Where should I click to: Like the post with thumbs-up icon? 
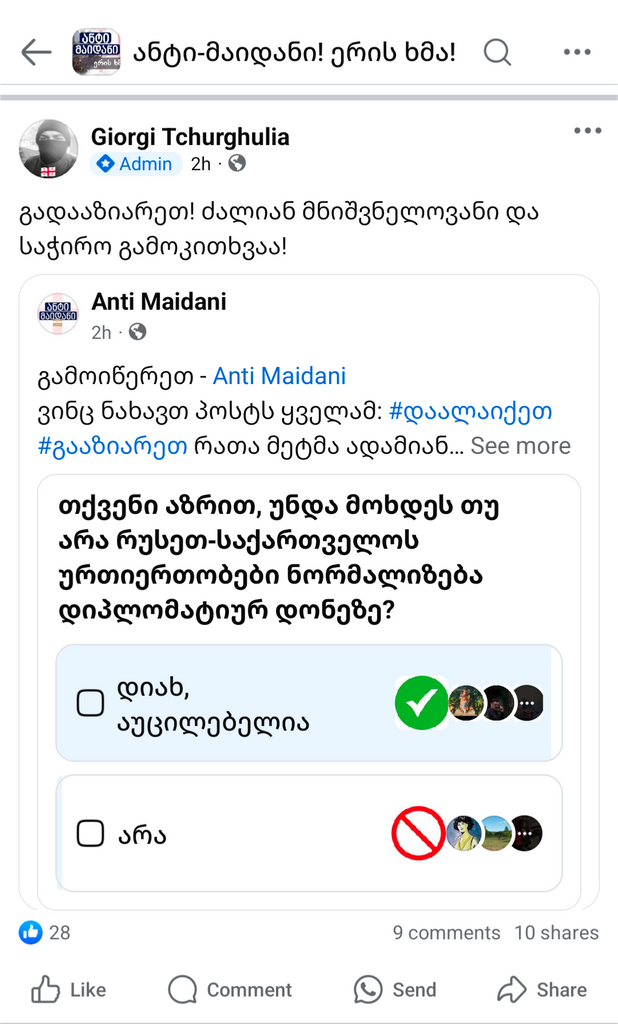46,990
